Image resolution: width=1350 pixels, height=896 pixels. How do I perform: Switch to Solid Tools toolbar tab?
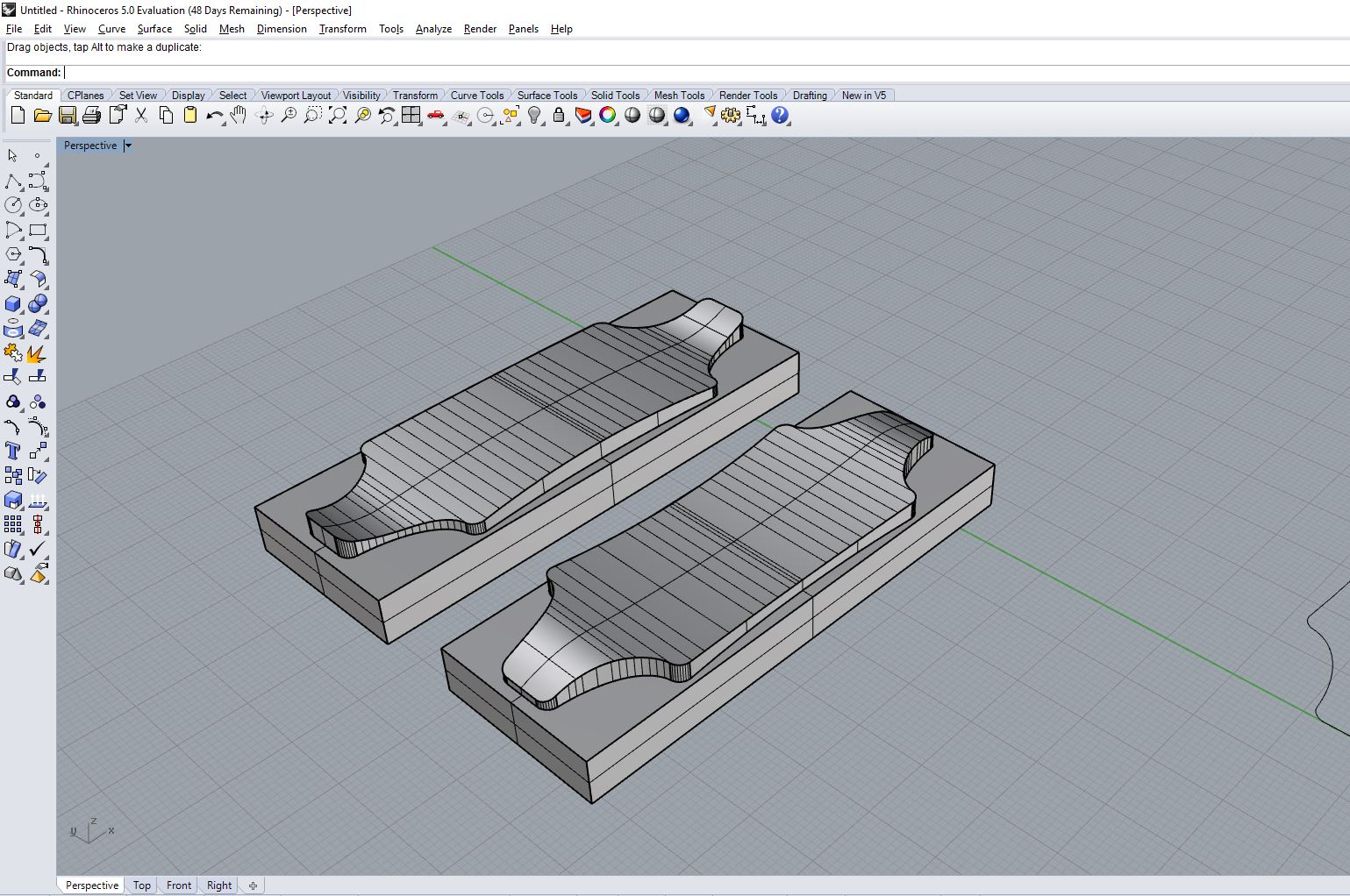(x=615, y=96)
